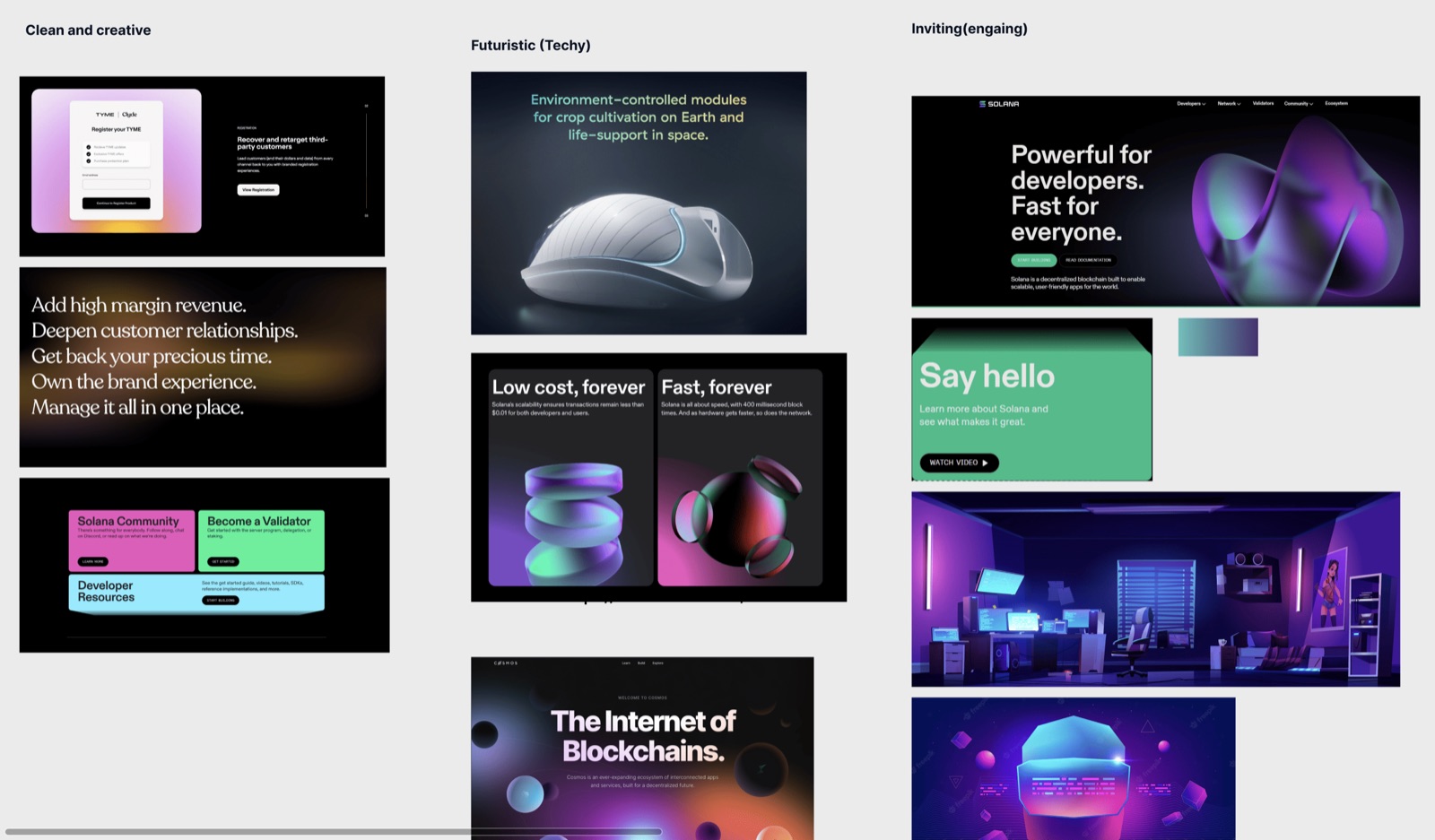This screenshot has height=840, width=1435.
Task: Open the Ecosystem menu item
Action: 1336,103
